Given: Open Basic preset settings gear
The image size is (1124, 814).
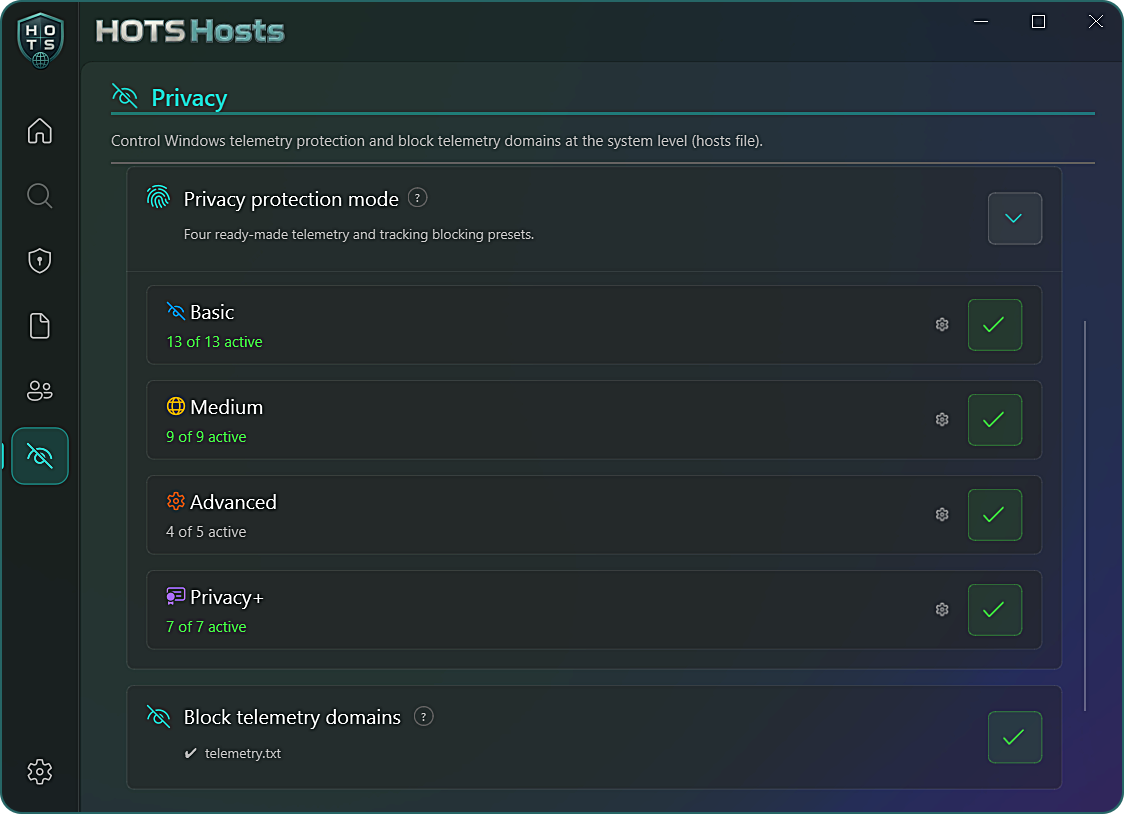Looking at the screenshot, I should point(942,325).
